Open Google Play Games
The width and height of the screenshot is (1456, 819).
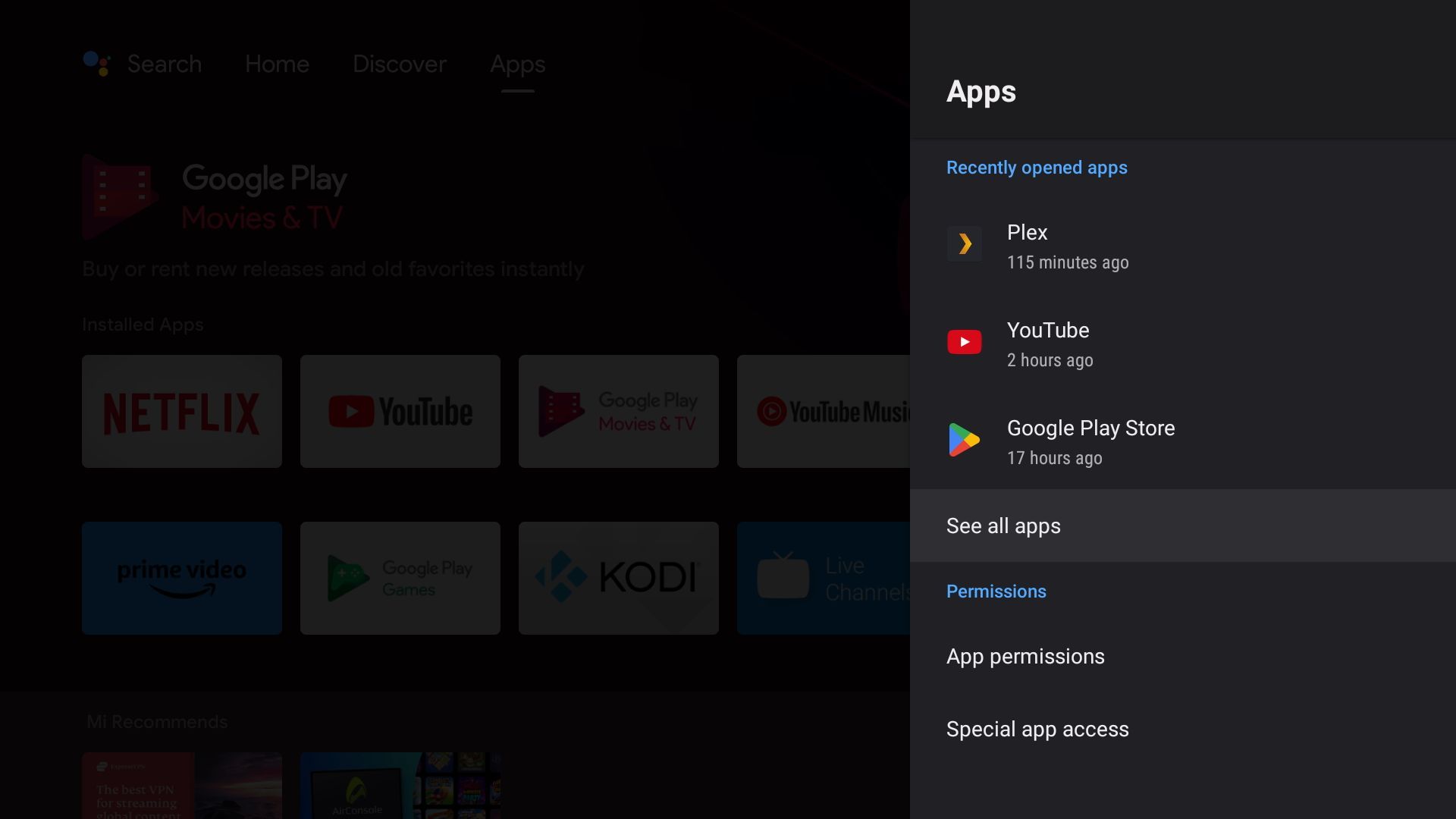pyautogui.click(x=400, y=578)
